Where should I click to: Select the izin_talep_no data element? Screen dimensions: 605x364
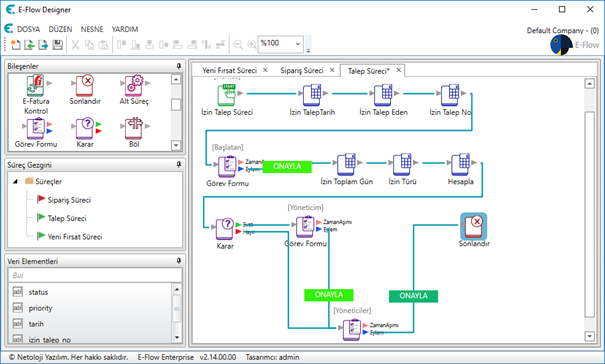pos(49,340)
